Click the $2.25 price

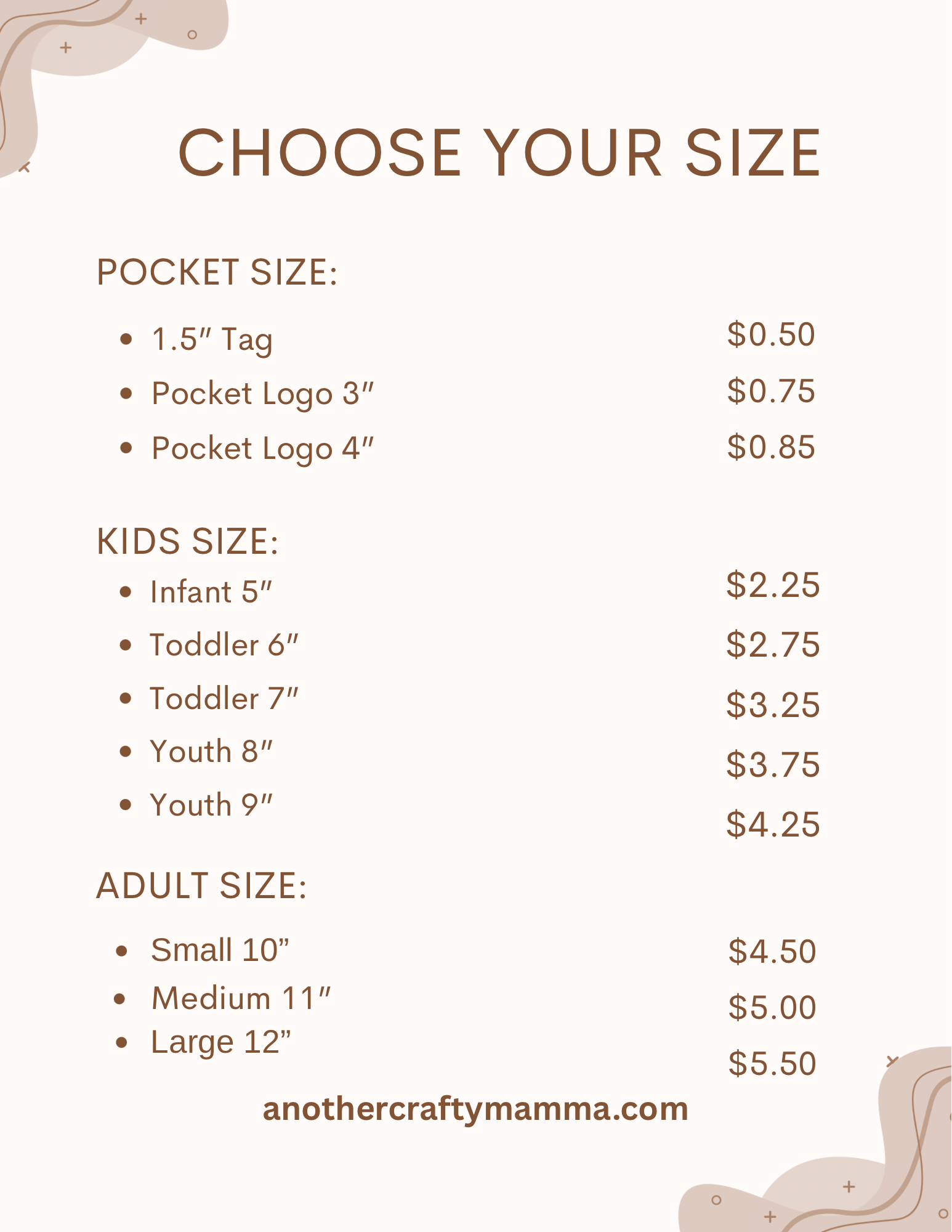point(773,585)
